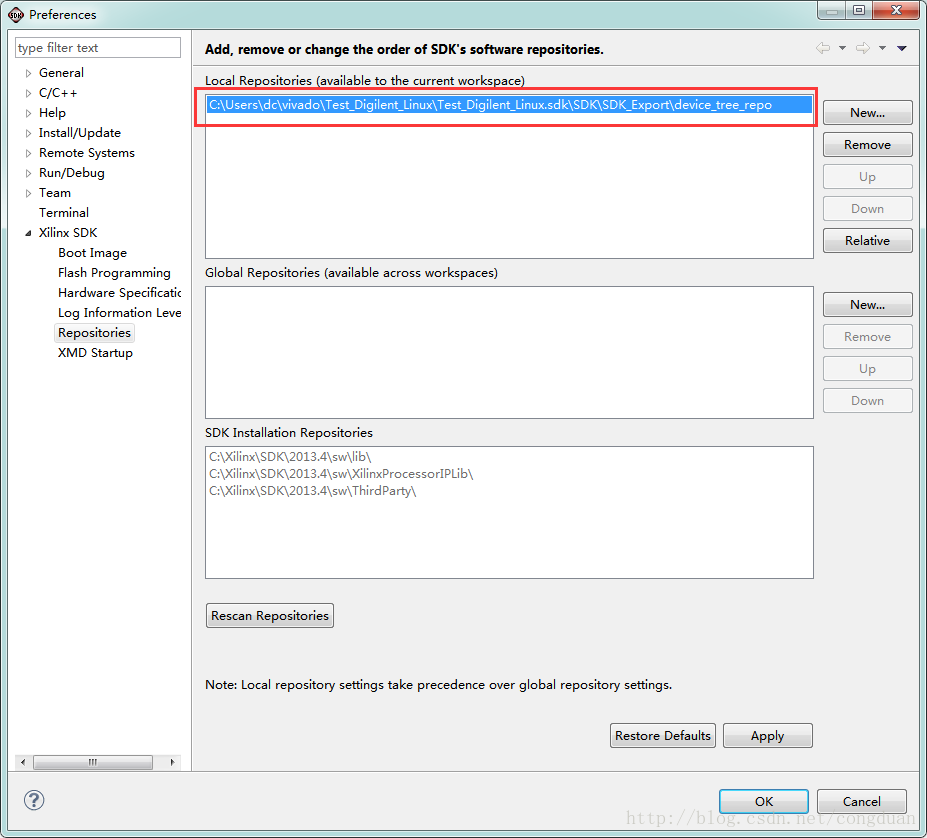
Task: Expand the Install/Update tree node
Action: pos(28,133)
